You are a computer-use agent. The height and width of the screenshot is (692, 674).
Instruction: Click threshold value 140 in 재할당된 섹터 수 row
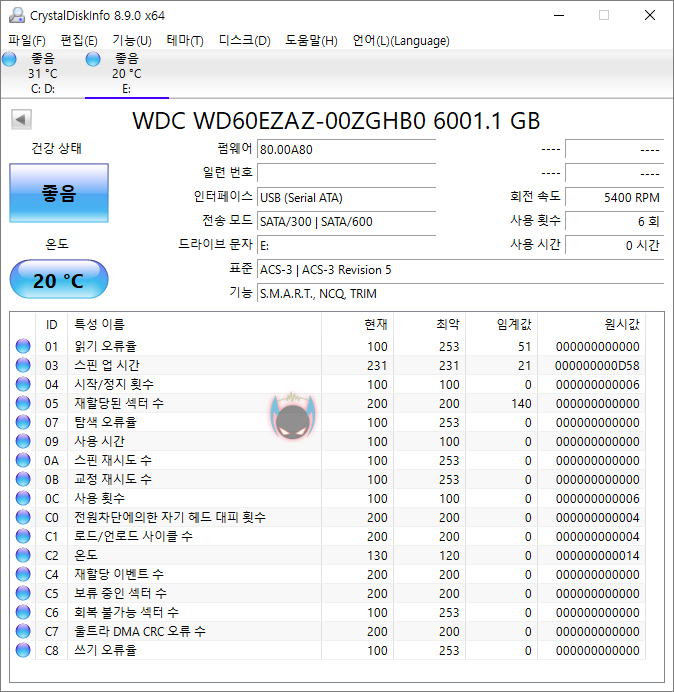pos(521,403)
